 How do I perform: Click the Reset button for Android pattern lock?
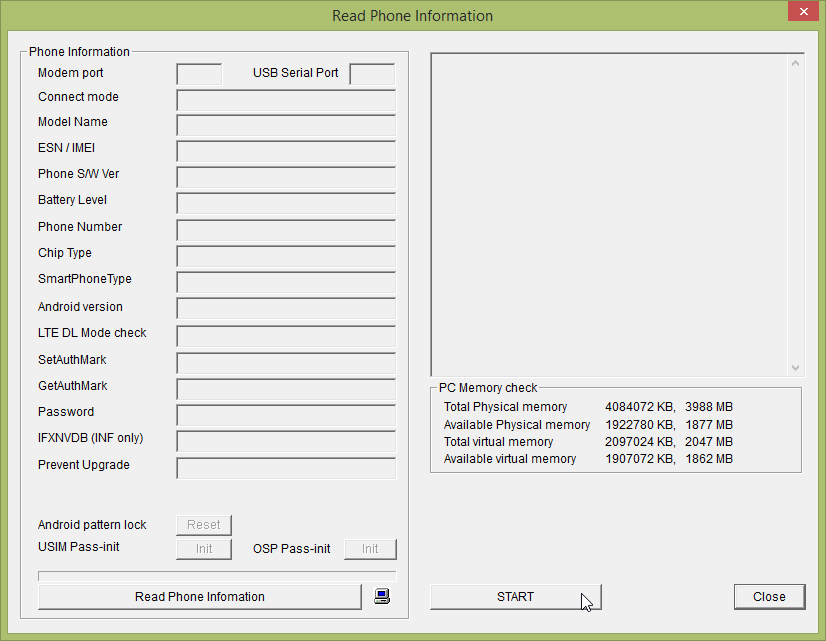tap(204, 525)
